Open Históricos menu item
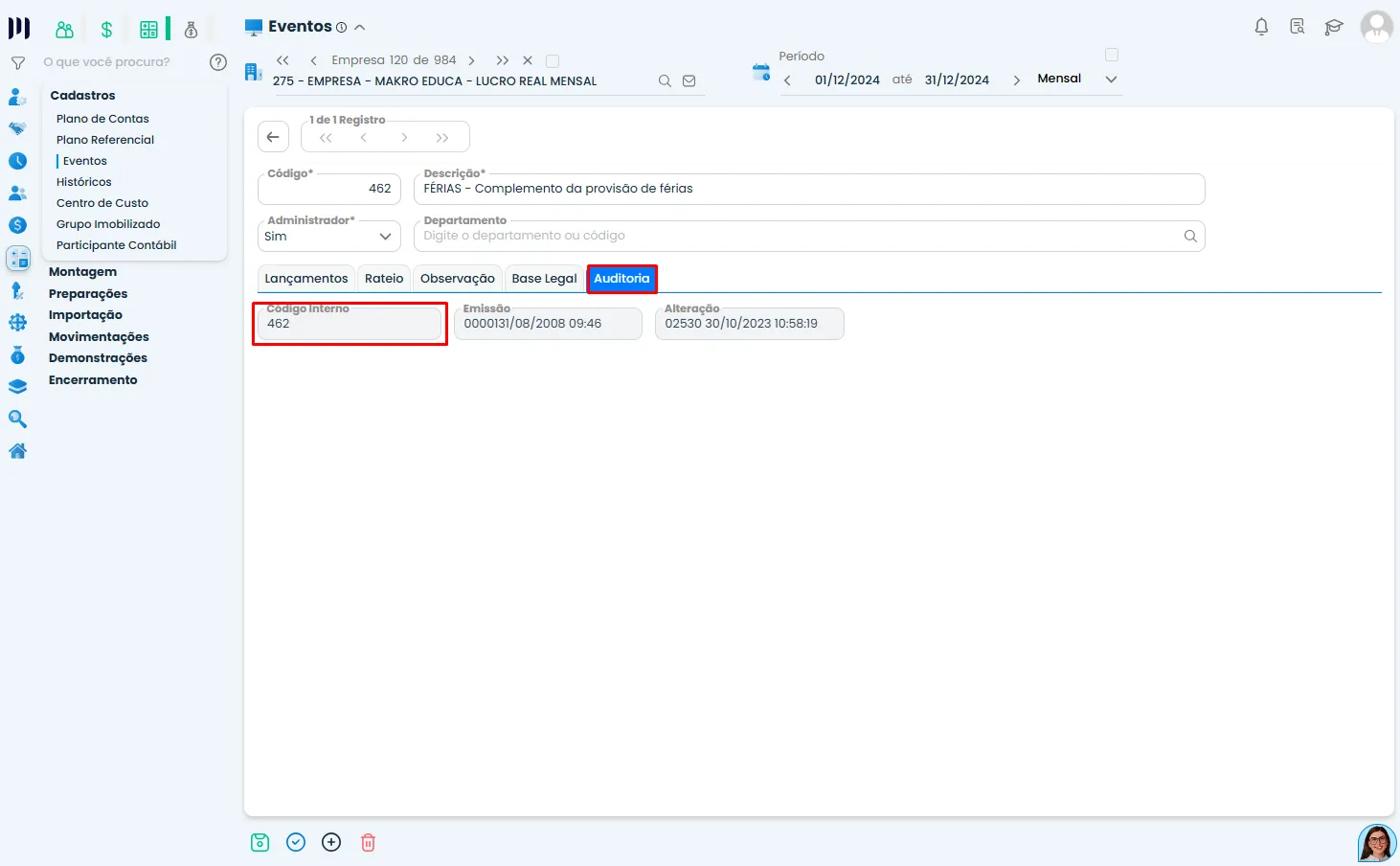 coord(84,182)
